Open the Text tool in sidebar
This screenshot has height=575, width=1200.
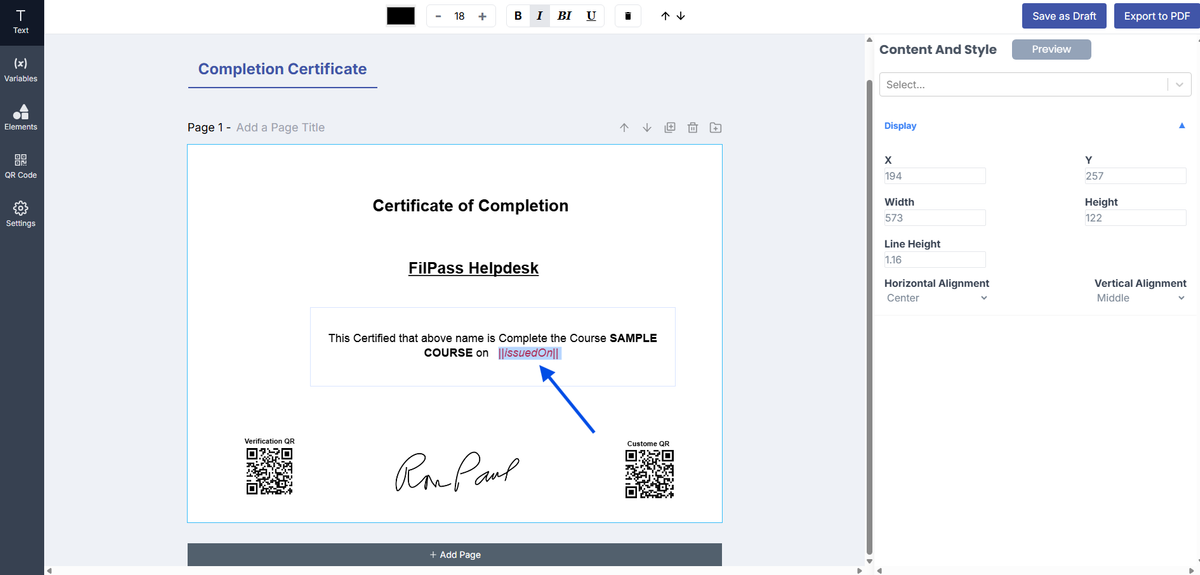21,22
